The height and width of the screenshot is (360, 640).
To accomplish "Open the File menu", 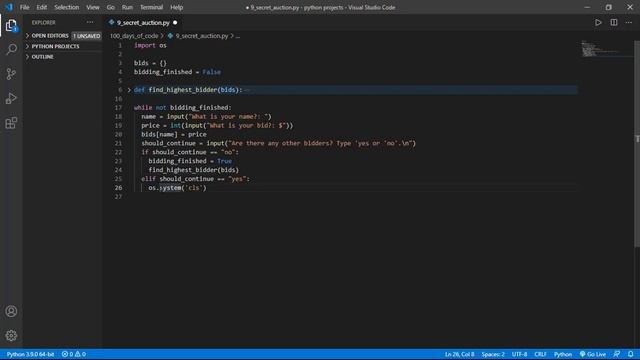I will pyautogui.click(x=24, y=7).
